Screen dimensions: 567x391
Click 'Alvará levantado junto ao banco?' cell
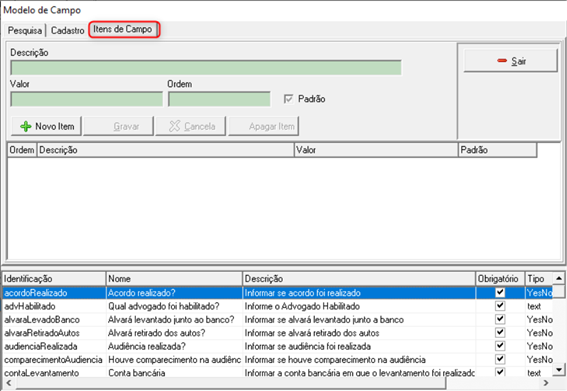[174, 320]
